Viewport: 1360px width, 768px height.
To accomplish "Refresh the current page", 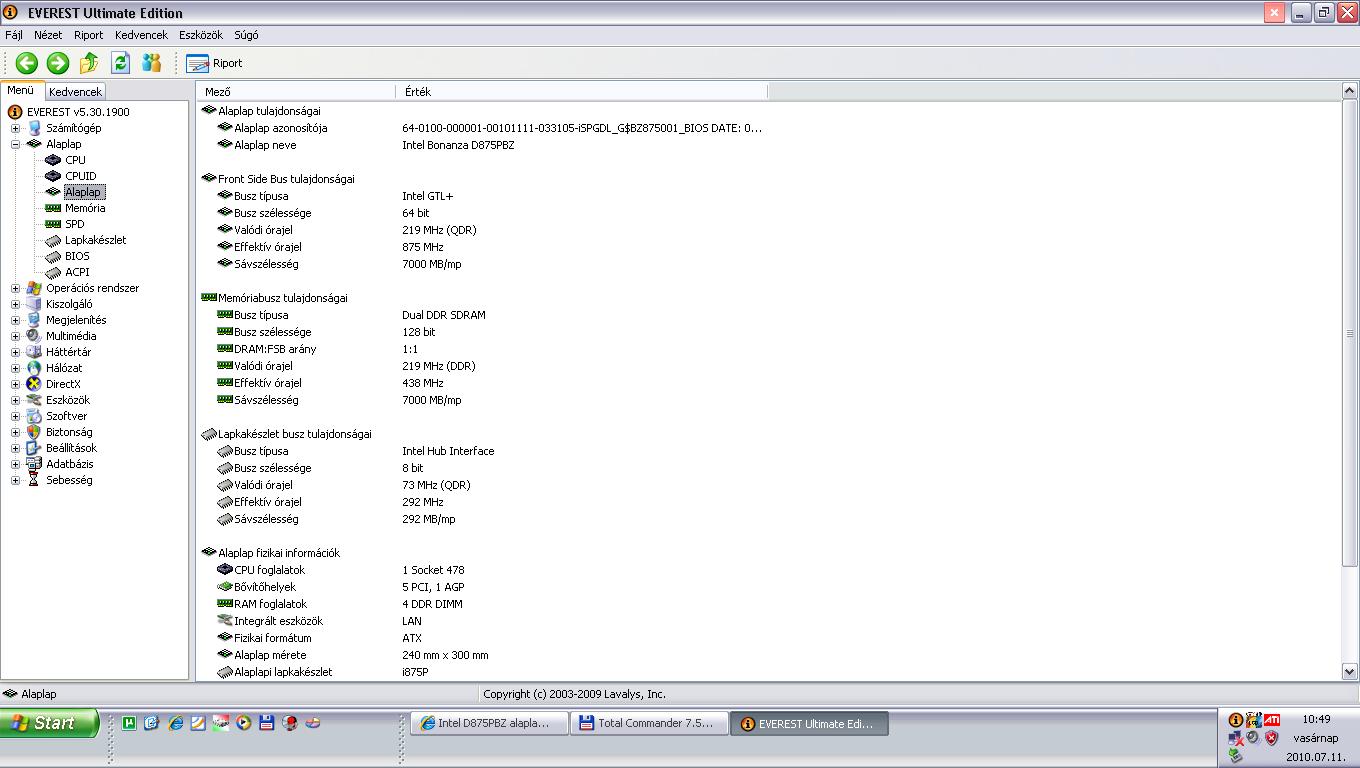I will (120, 63).
